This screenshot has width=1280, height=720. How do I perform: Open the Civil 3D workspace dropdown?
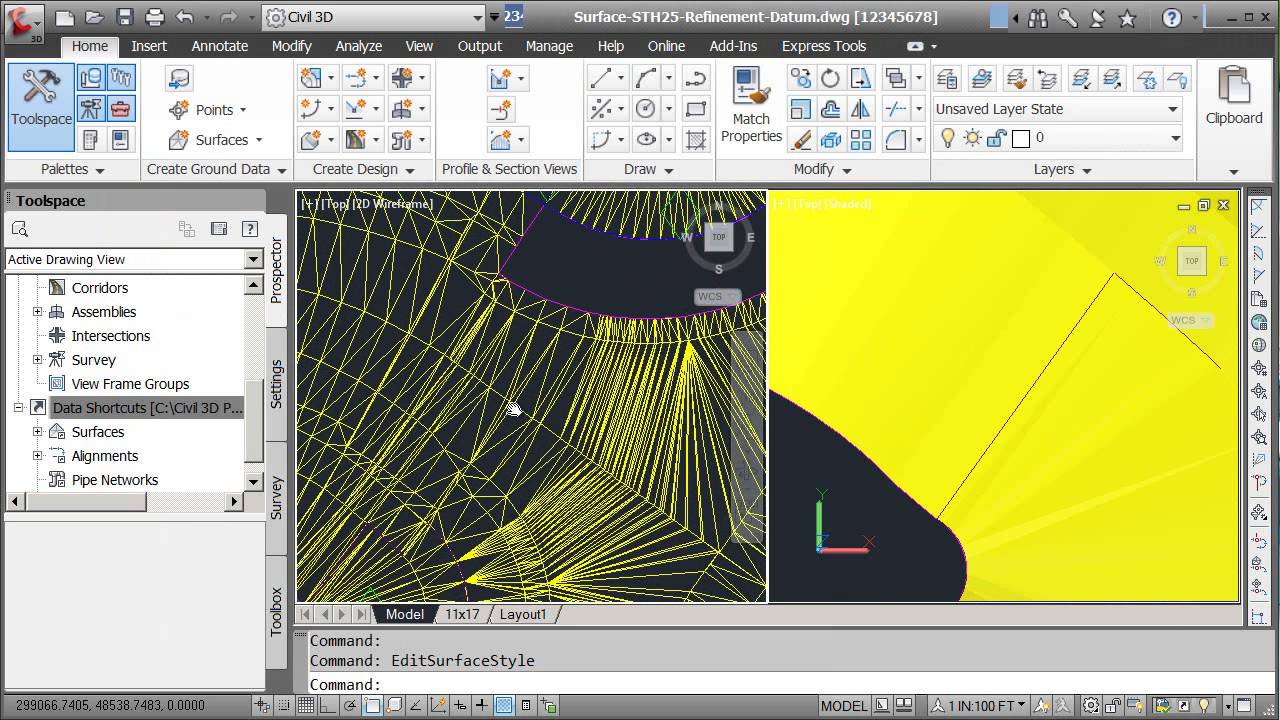[374, 17]
